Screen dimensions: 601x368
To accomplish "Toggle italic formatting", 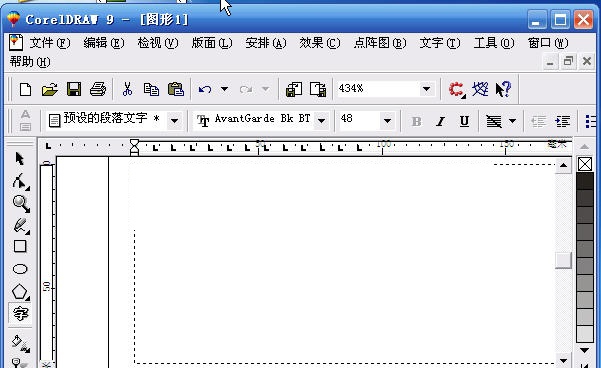I will (440, 122).
